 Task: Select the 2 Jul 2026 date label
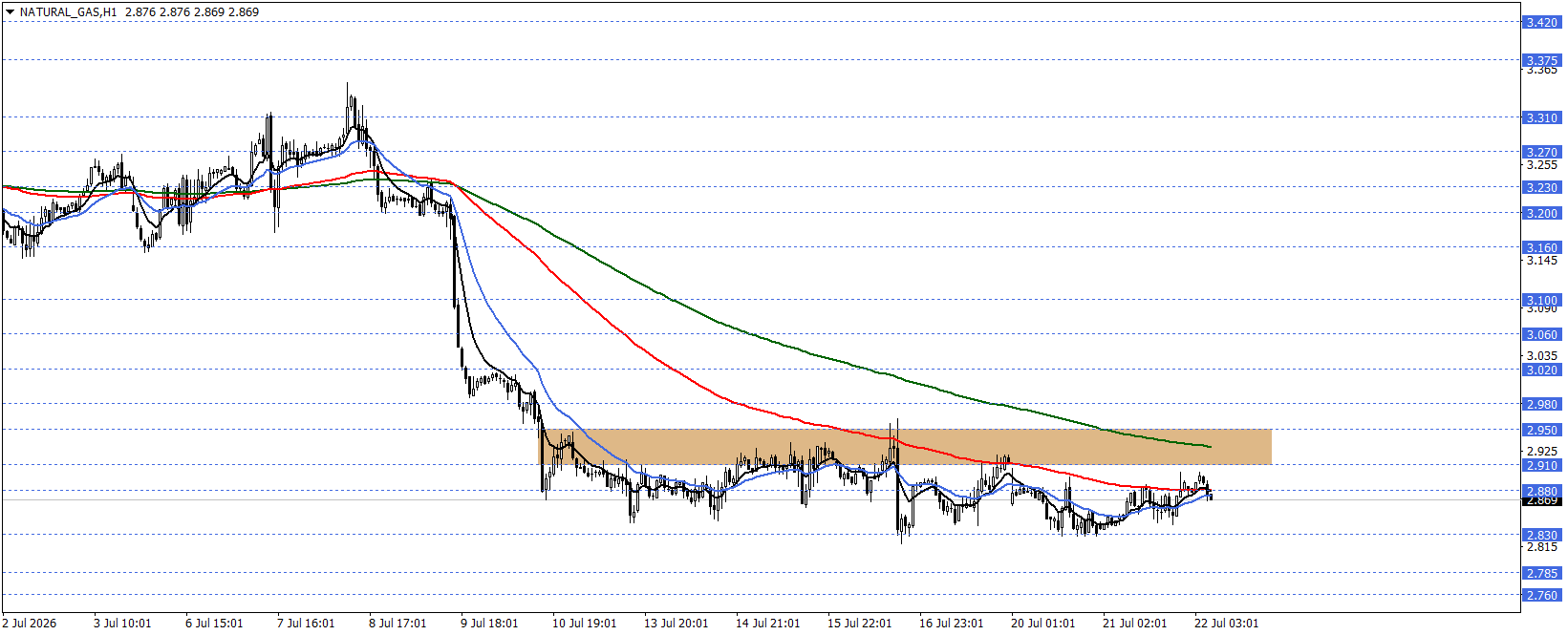(30, 624)
